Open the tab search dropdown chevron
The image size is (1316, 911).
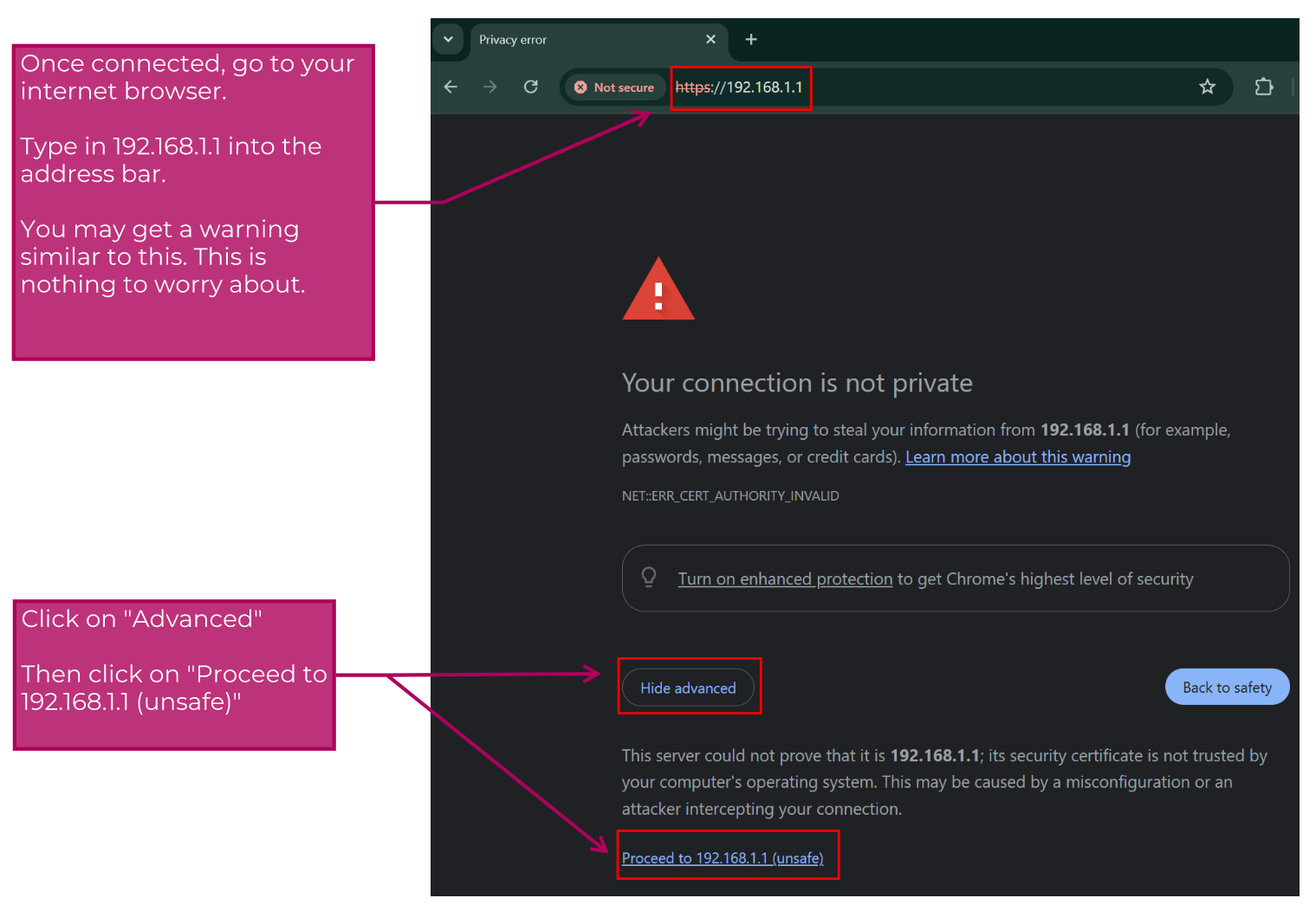pyautogui.click(x=448, y=40)
